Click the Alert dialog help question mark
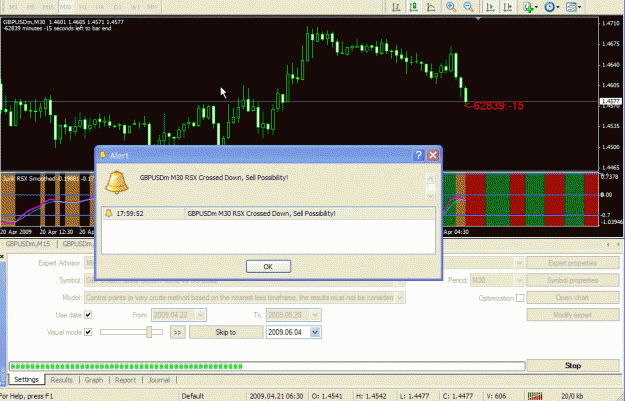The image size is (625, 401). (x=418, y=155)
